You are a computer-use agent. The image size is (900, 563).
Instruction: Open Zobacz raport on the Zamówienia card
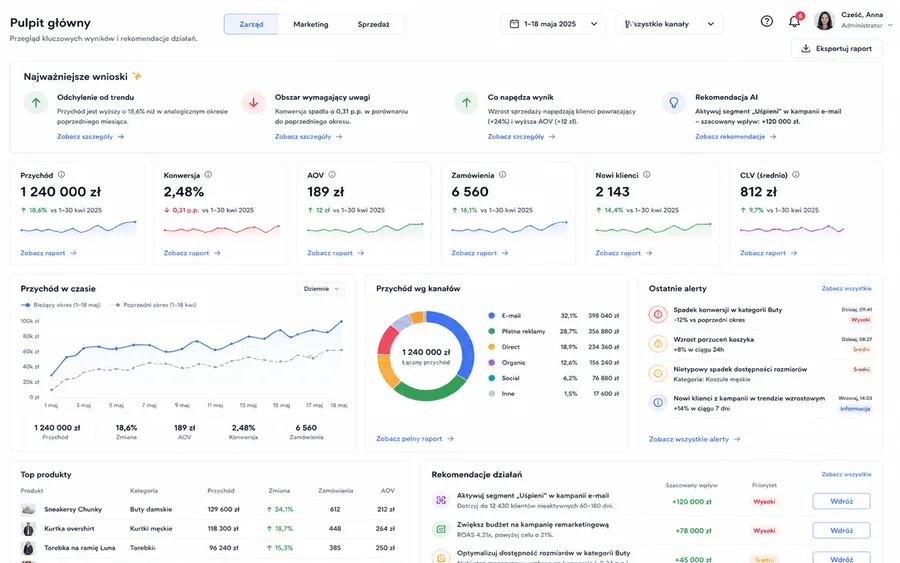click(x=479, y=253)
